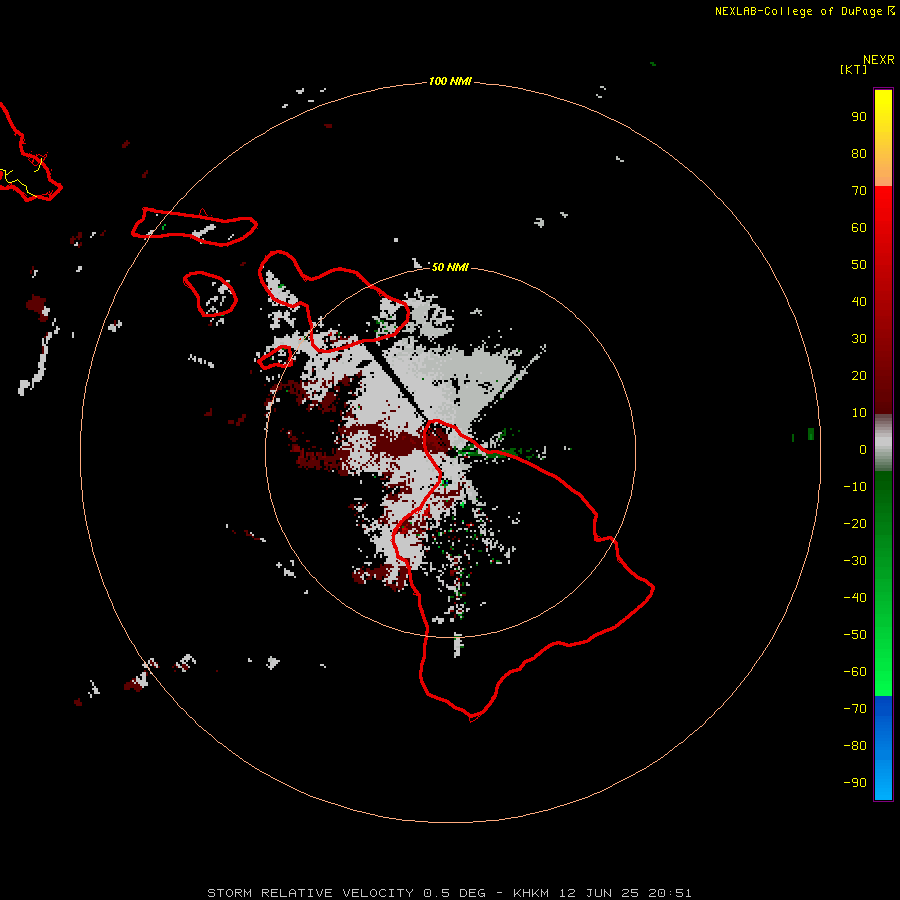Click the Storm Relative Velocity caption at the bottom
Image resolution: width=900 pixels, height=900 pixels.
coord(449,893)
